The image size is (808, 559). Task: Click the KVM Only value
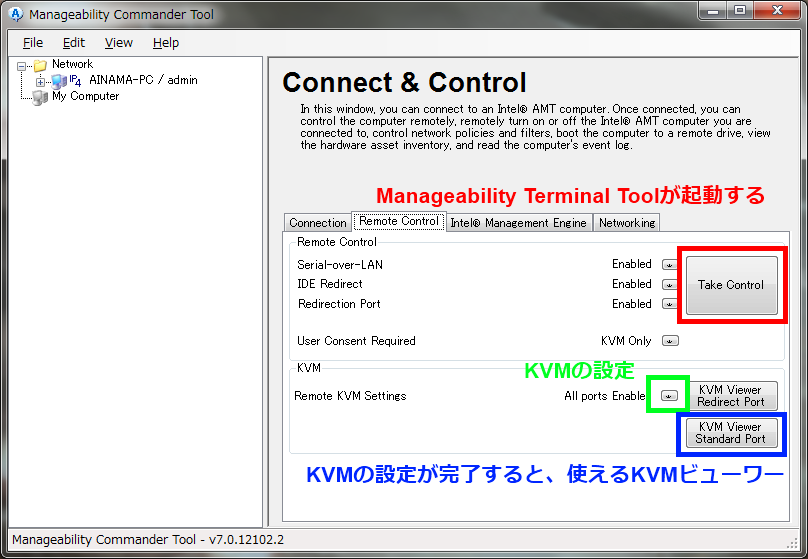pos(626,341)
